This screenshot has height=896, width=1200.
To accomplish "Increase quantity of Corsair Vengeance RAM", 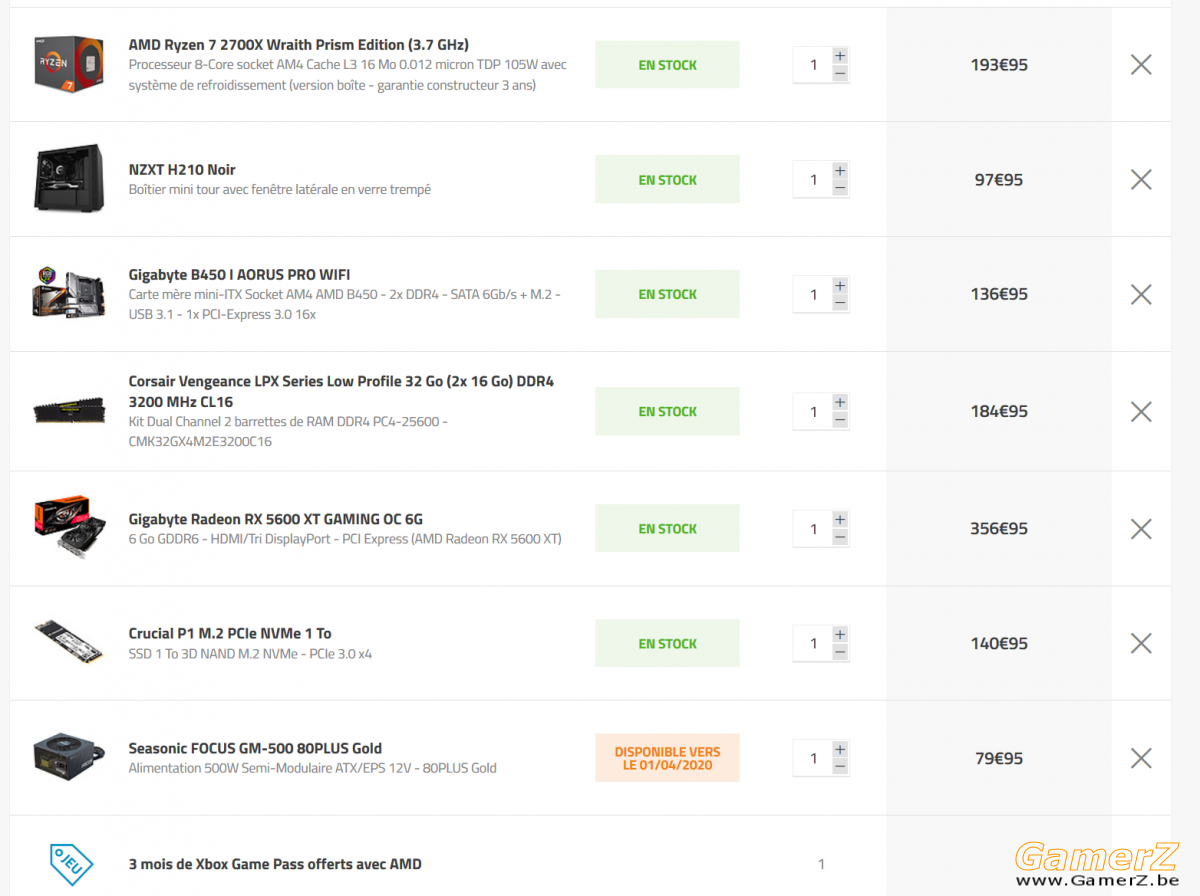I will tap(840, 403).
